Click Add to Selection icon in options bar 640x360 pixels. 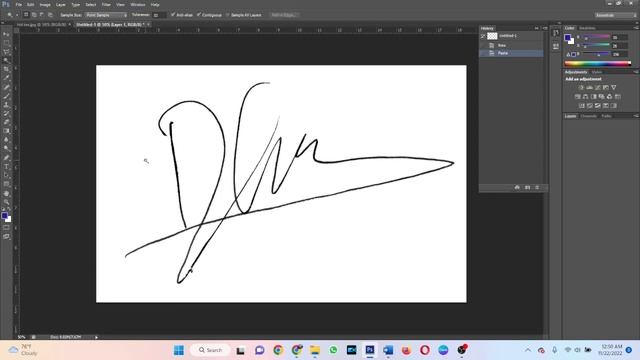[34, 15]
